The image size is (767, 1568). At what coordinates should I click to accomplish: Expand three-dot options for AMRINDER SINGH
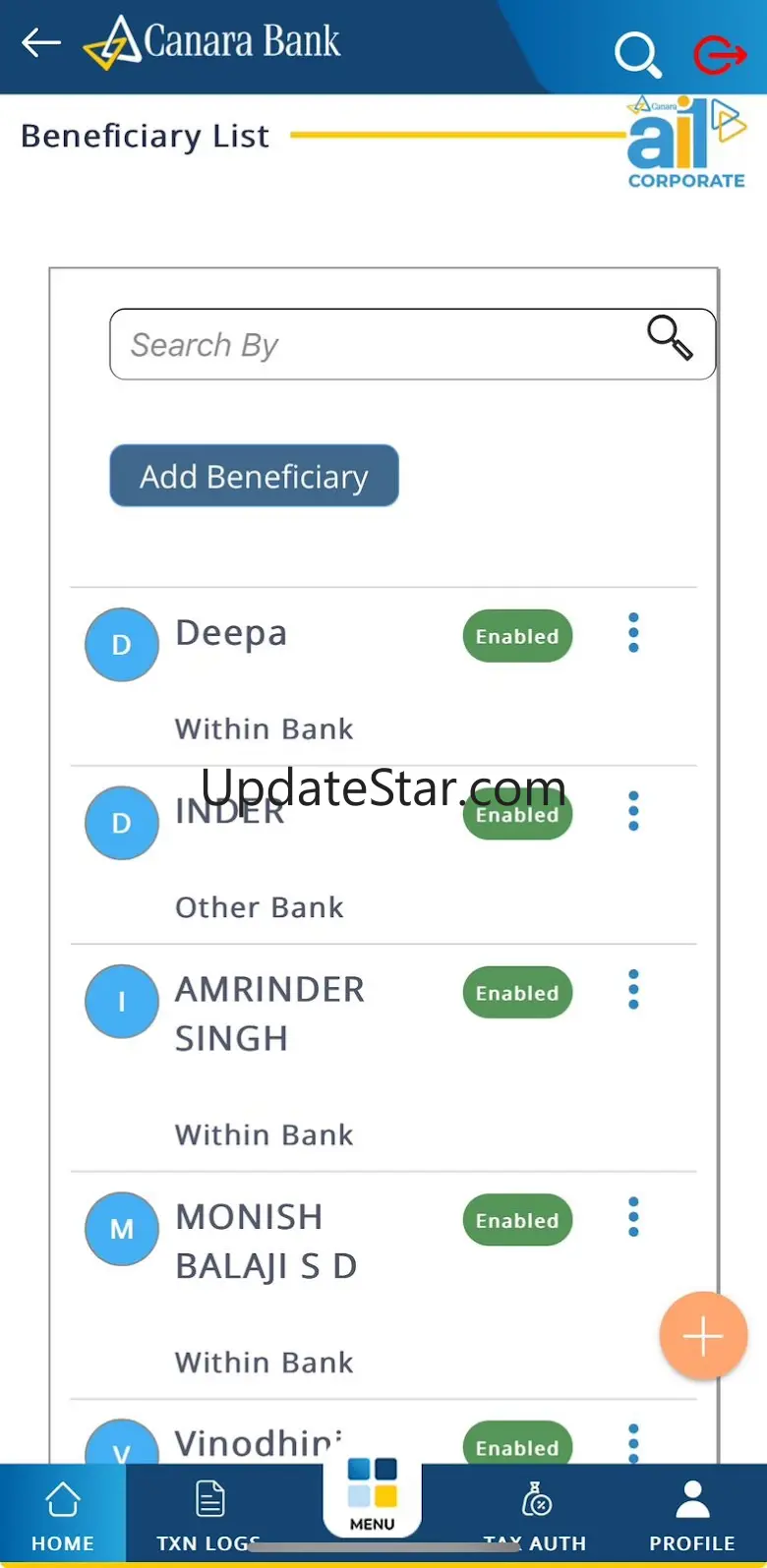click(633, 990)
